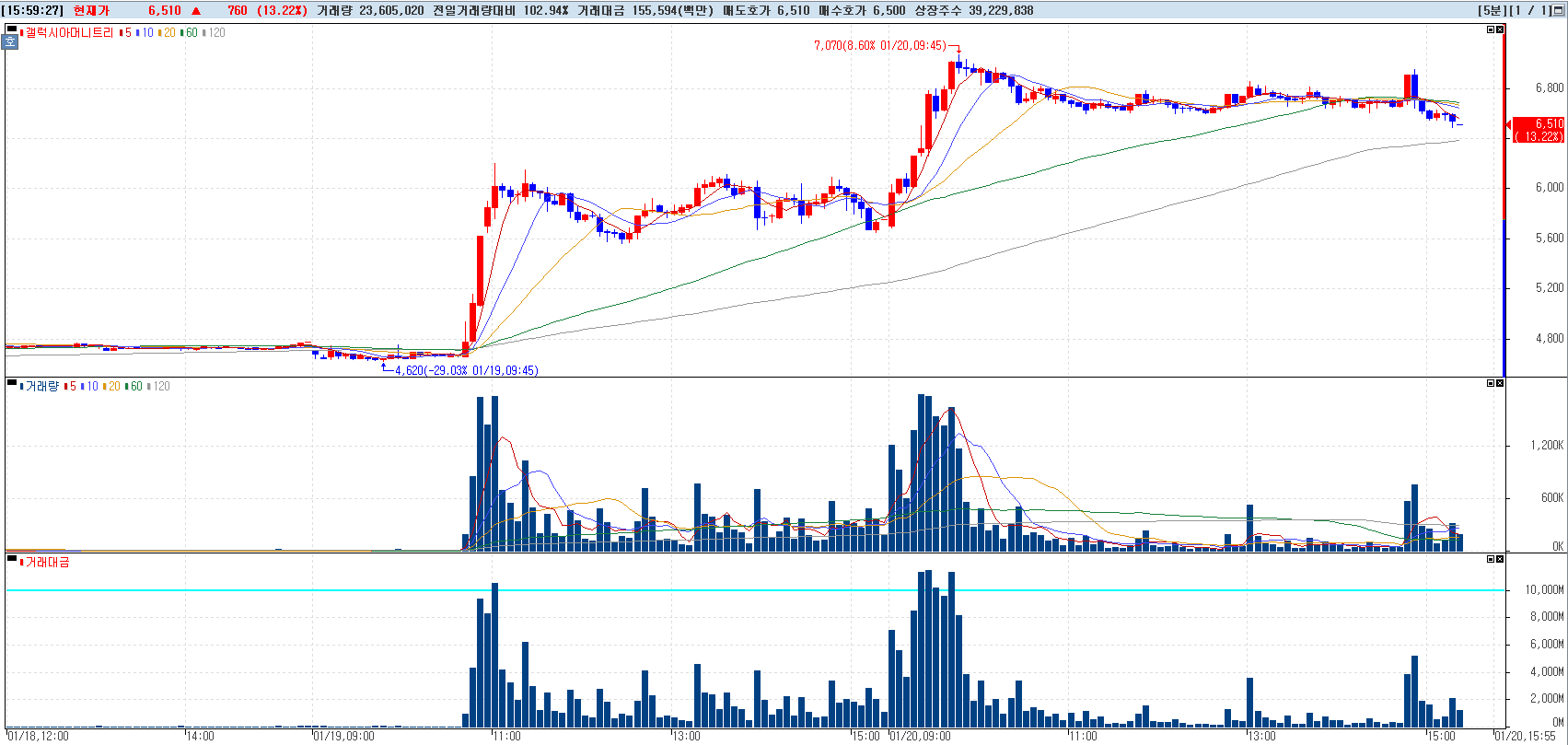The height and width of the screenshot is (745, 1568).
Task: Select the 60 moving average in price legend
Action: 190,32
